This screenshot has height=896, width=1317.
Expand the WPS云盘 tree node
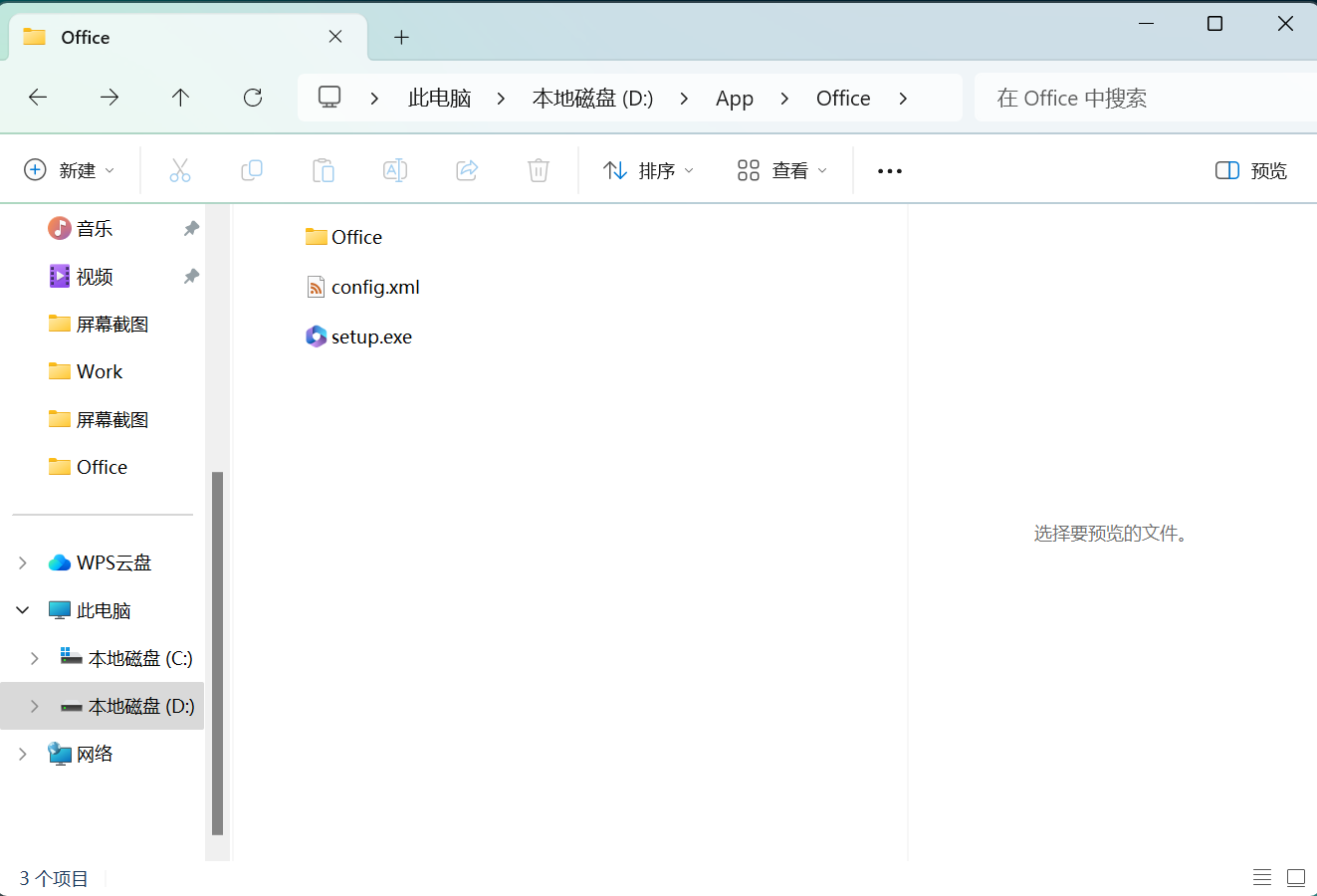23,562
